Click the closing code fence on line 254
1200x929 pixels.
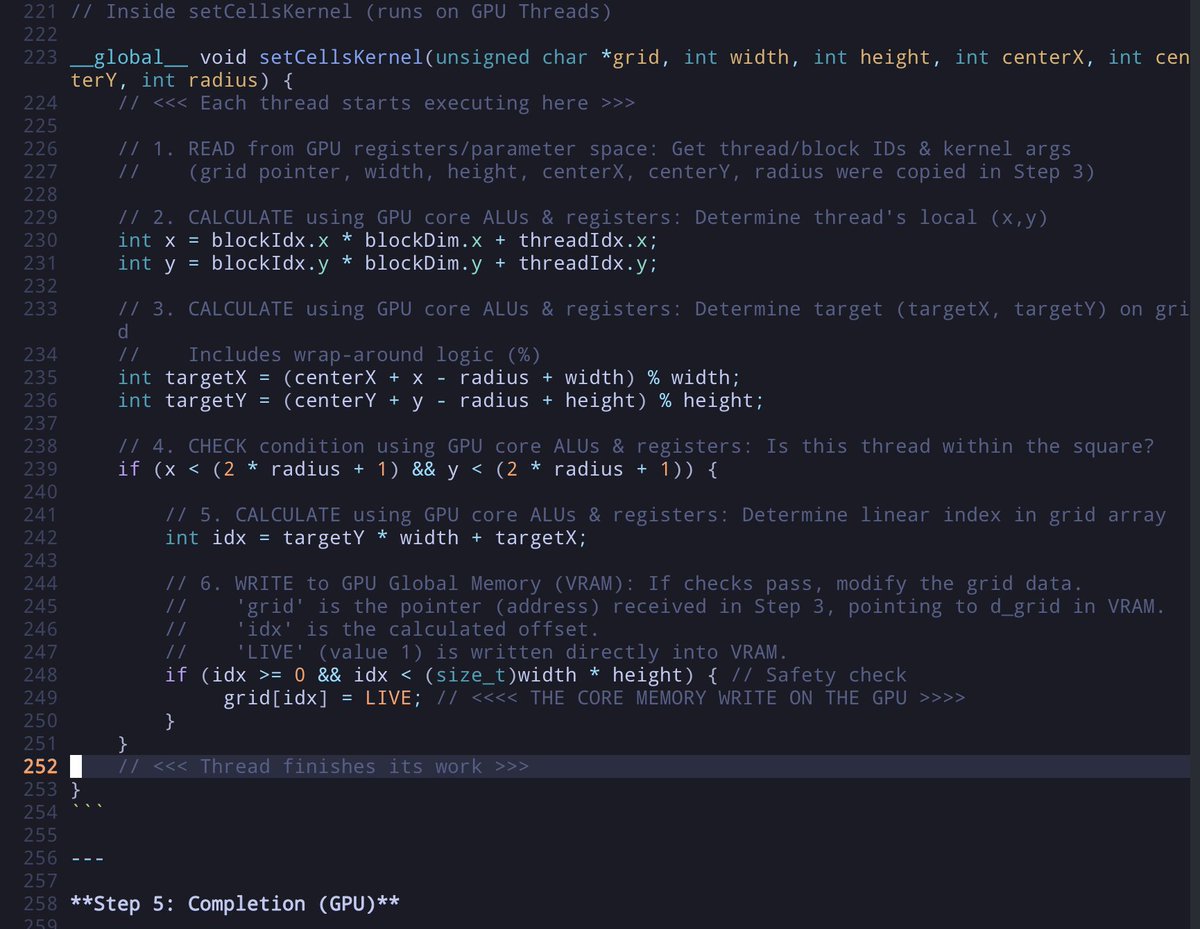point(88,808)
